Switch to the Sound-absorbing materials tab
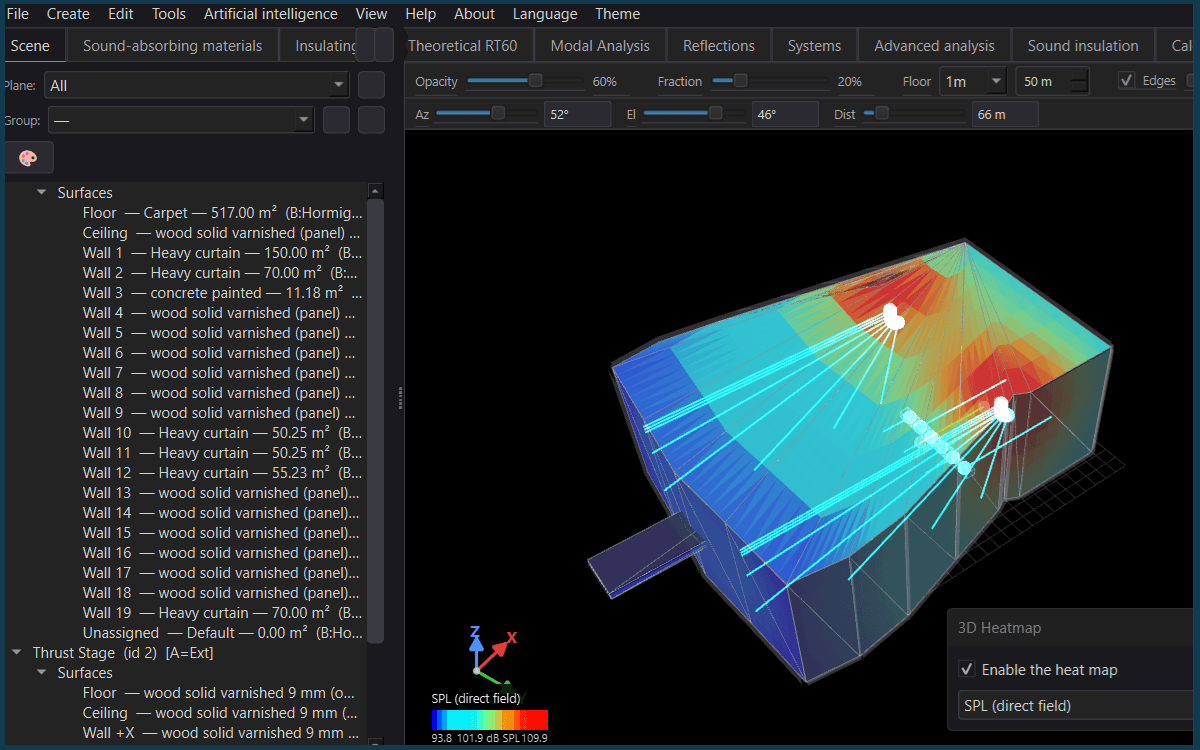1200x750 pixels. pyautogui.click(x=173, y=45)
